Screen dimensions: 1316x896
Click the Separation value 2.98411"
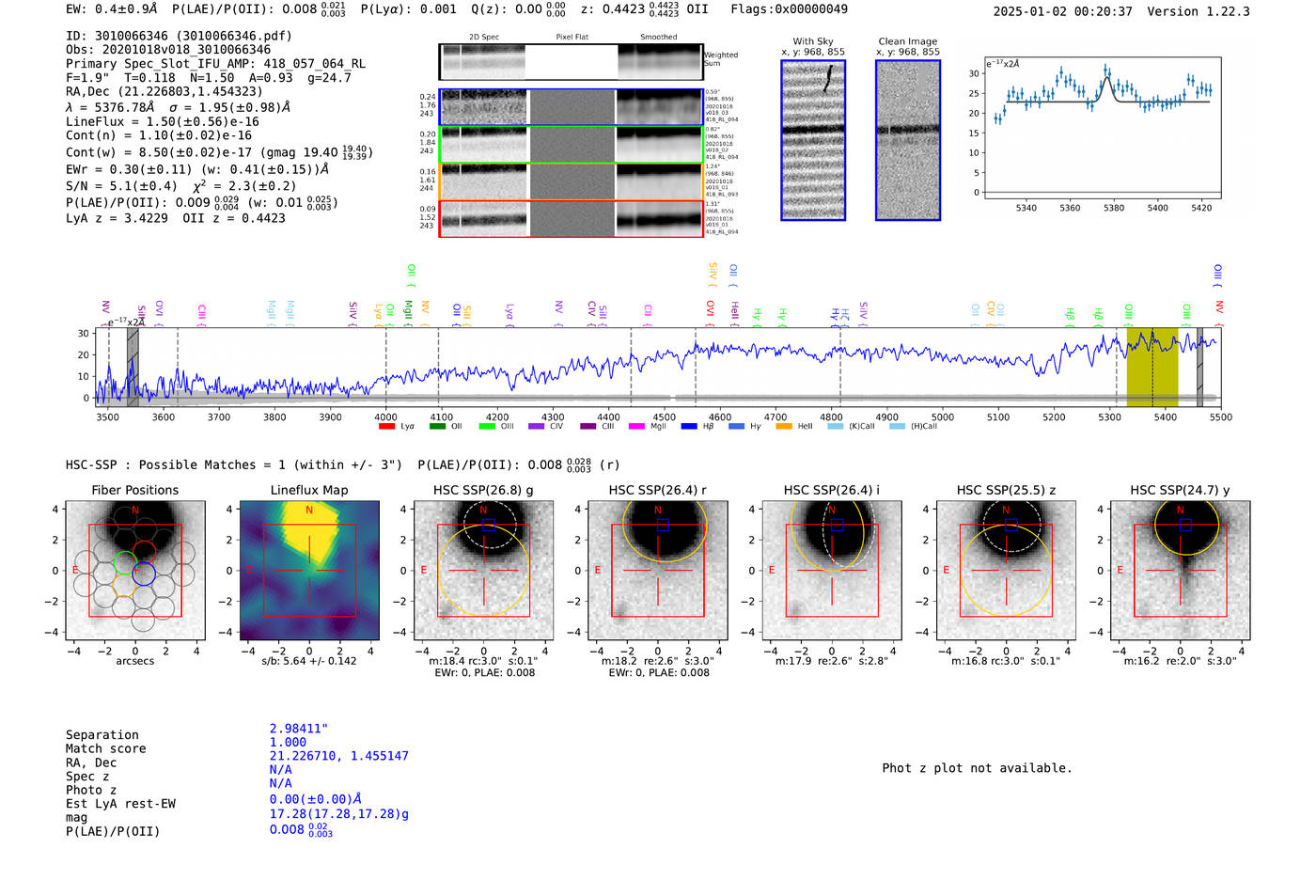[299, 729]
